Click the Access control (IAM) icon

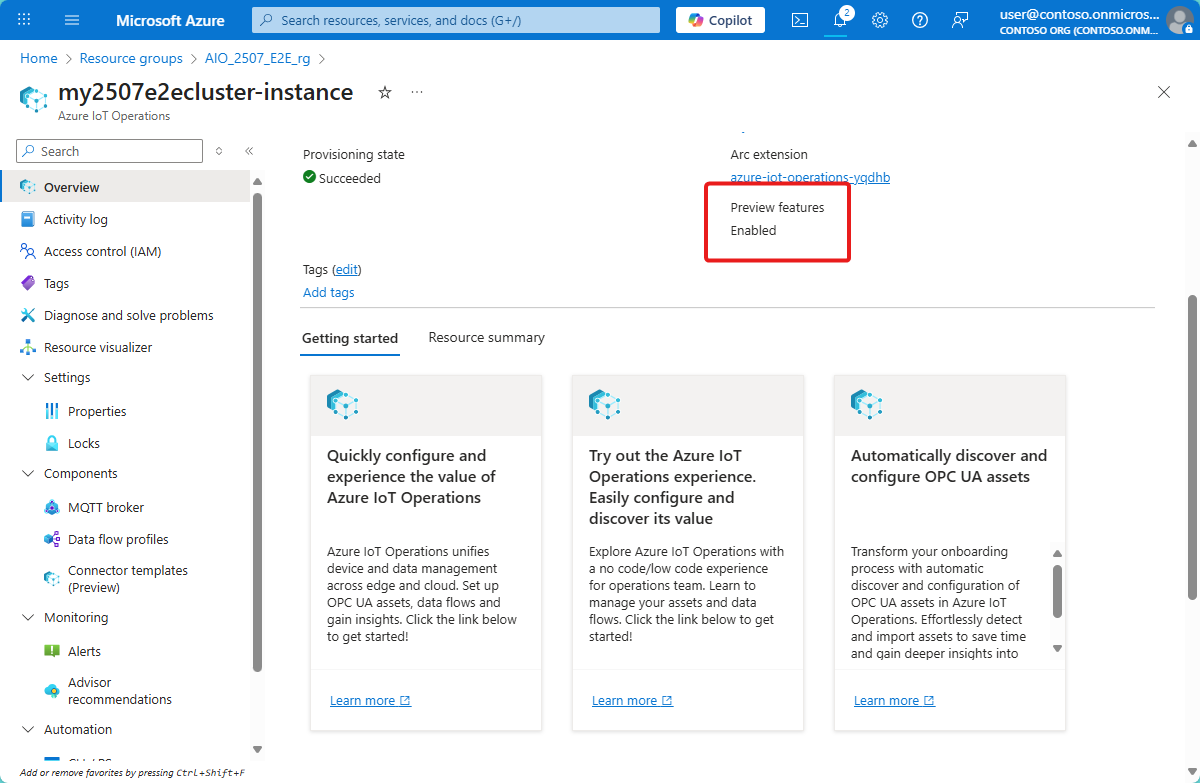tap(28, 251)
